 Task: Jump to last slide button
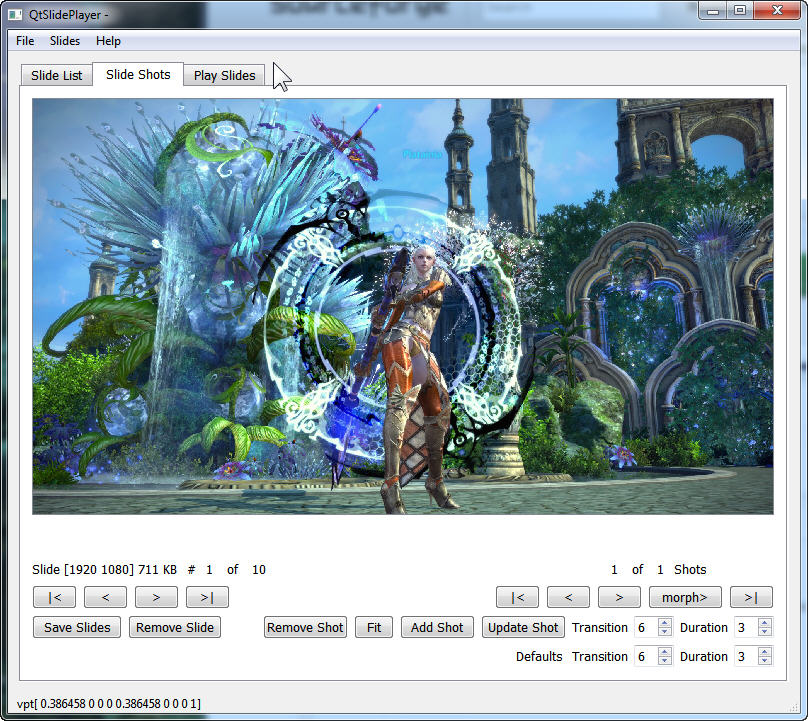207,597
